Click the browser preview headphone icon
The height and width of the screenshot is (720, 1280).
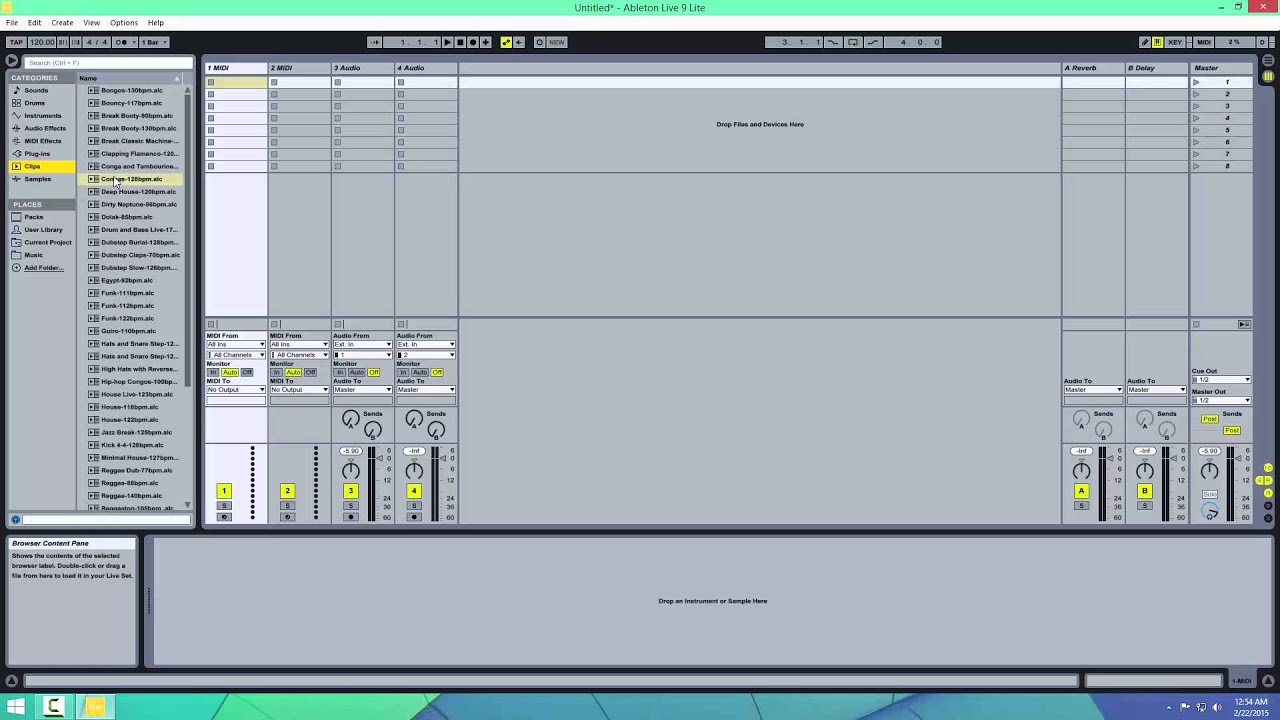pyautogui.click(x=15, y=519)
